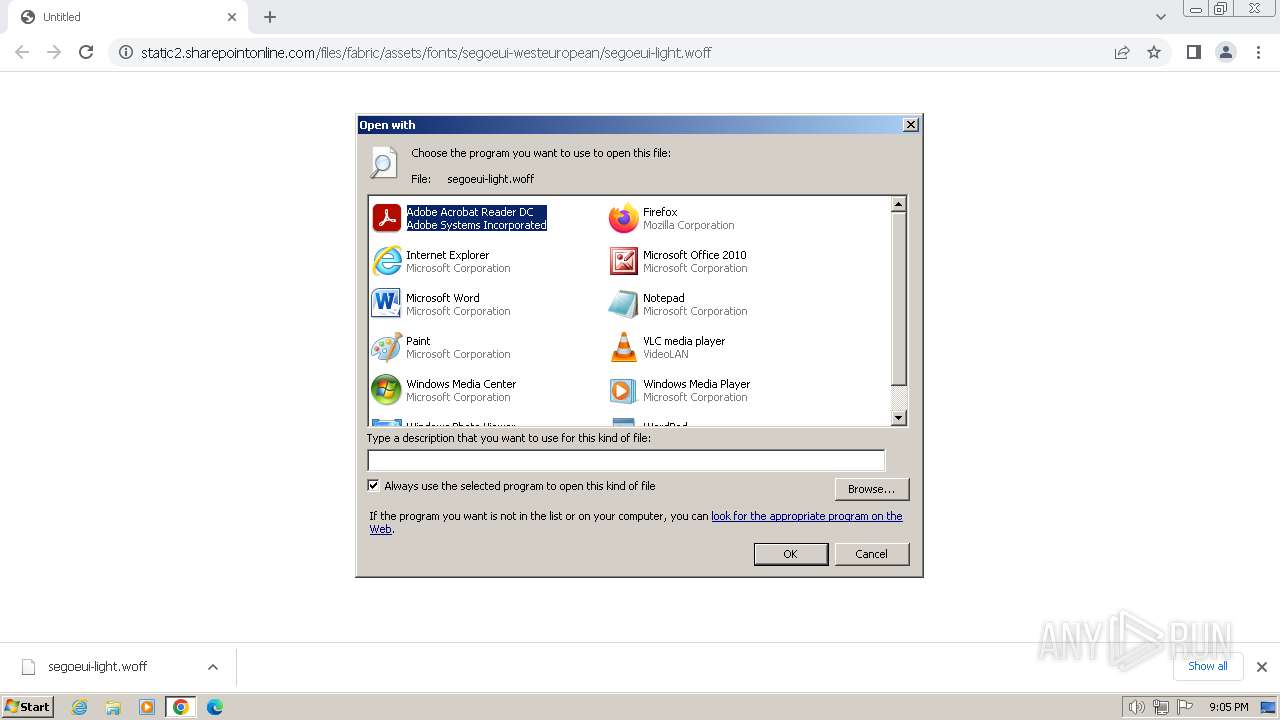Launch Media Player from taskbar
The height and width of the screenshot is (720, 1280).
147,707
